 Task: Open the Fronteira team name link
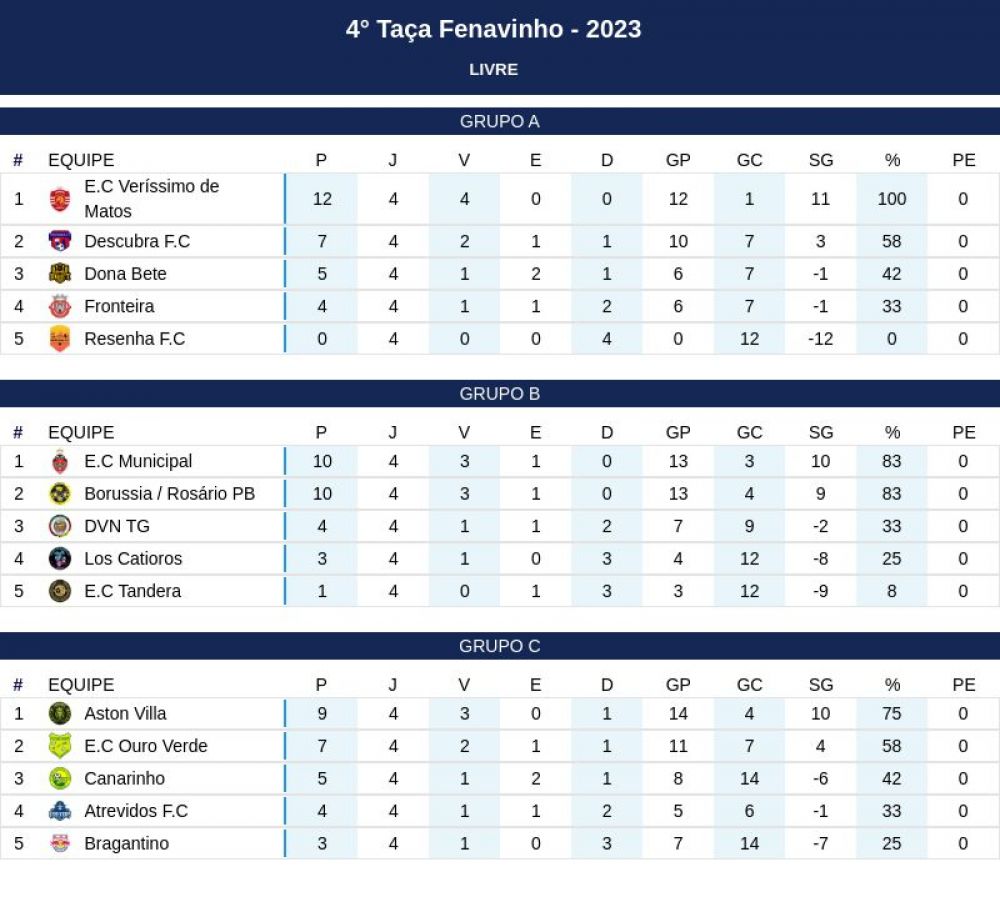(119, 306)
